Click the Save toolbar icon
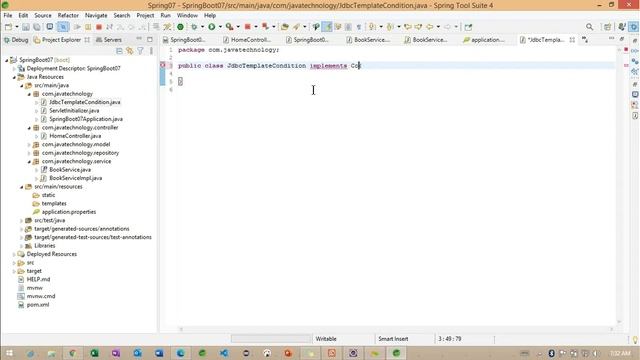This screenshot has height=360, width=640. click(26, 27)
